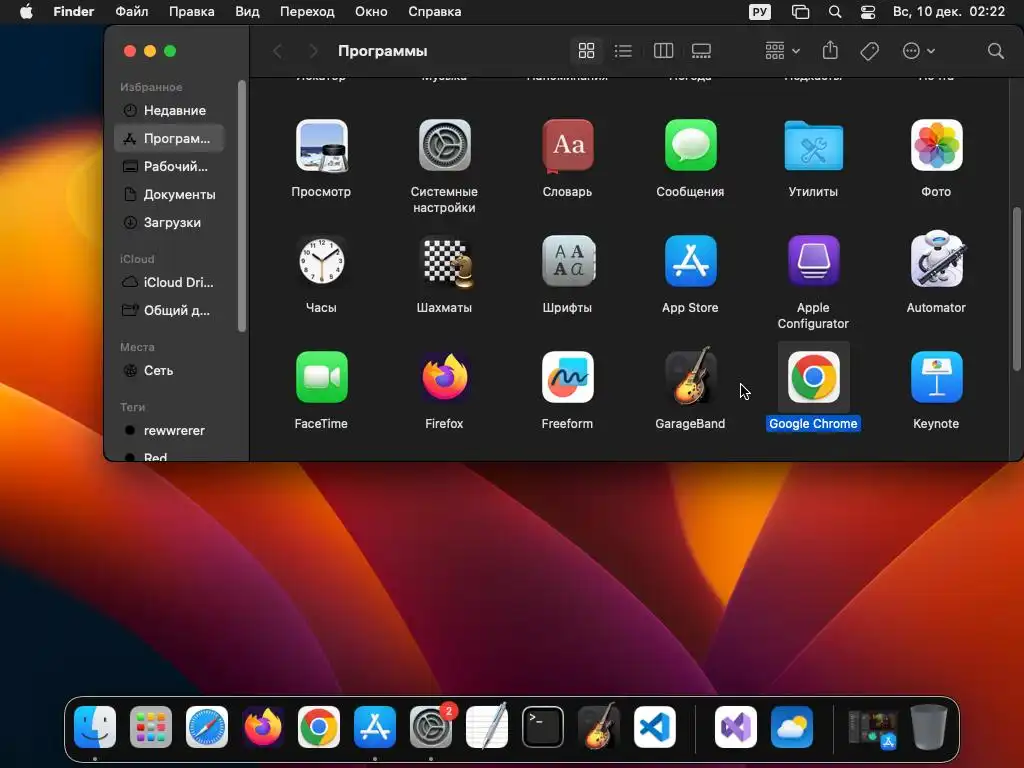Select the Фото app icon
The image size is (1024, 768).
[936, 146]
